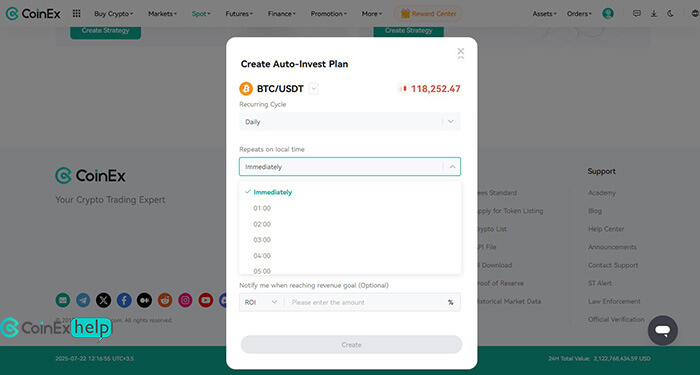This screenshot has height=375, width=700.
Task: Open the Telegram social icon in footer
Action: [83, 300]
